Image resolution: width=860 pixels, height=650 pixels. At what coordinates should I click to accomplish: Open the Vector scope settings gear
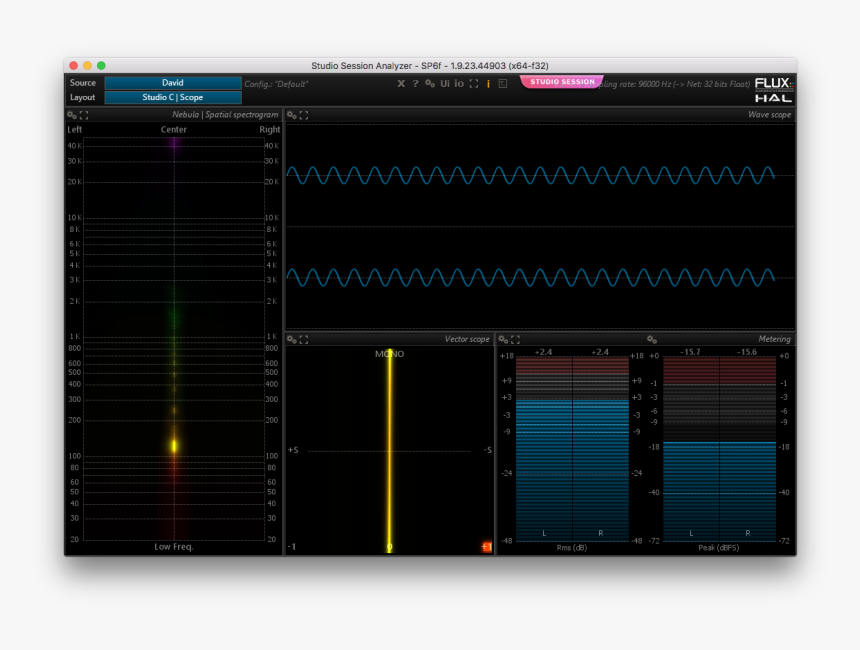pyautogui.click(x=291, y=339)
